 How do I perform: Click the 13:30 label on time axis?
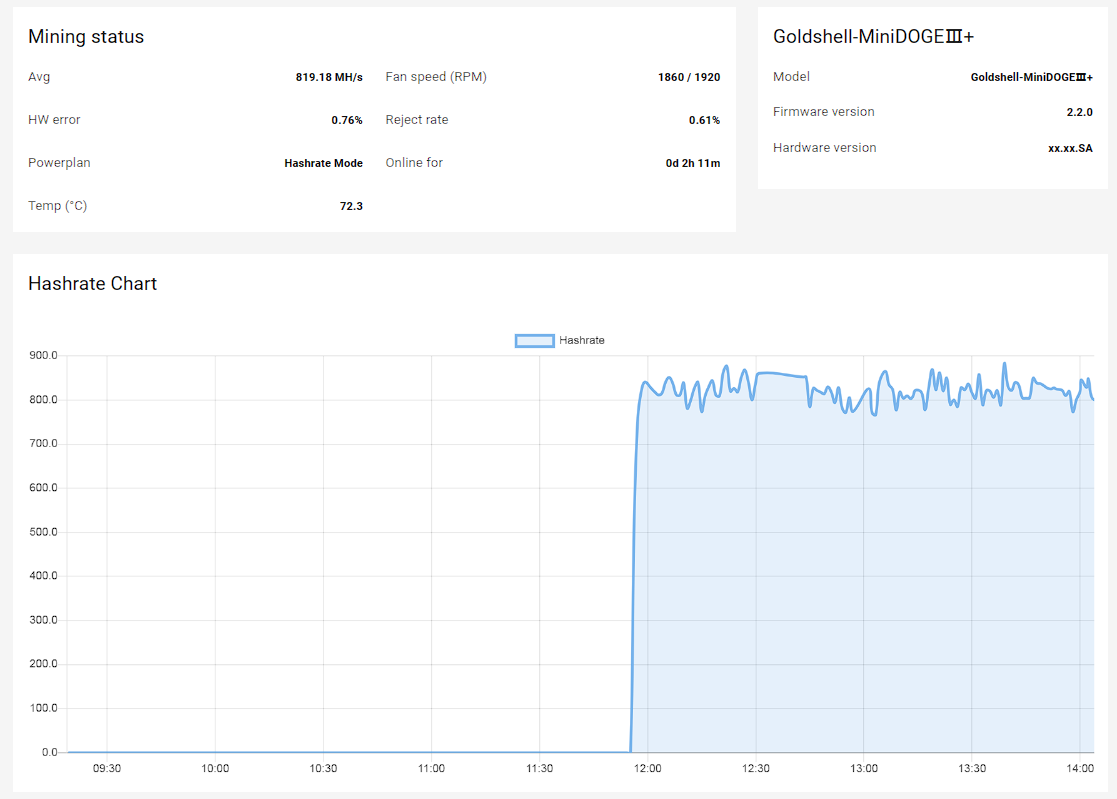[972, 769]
